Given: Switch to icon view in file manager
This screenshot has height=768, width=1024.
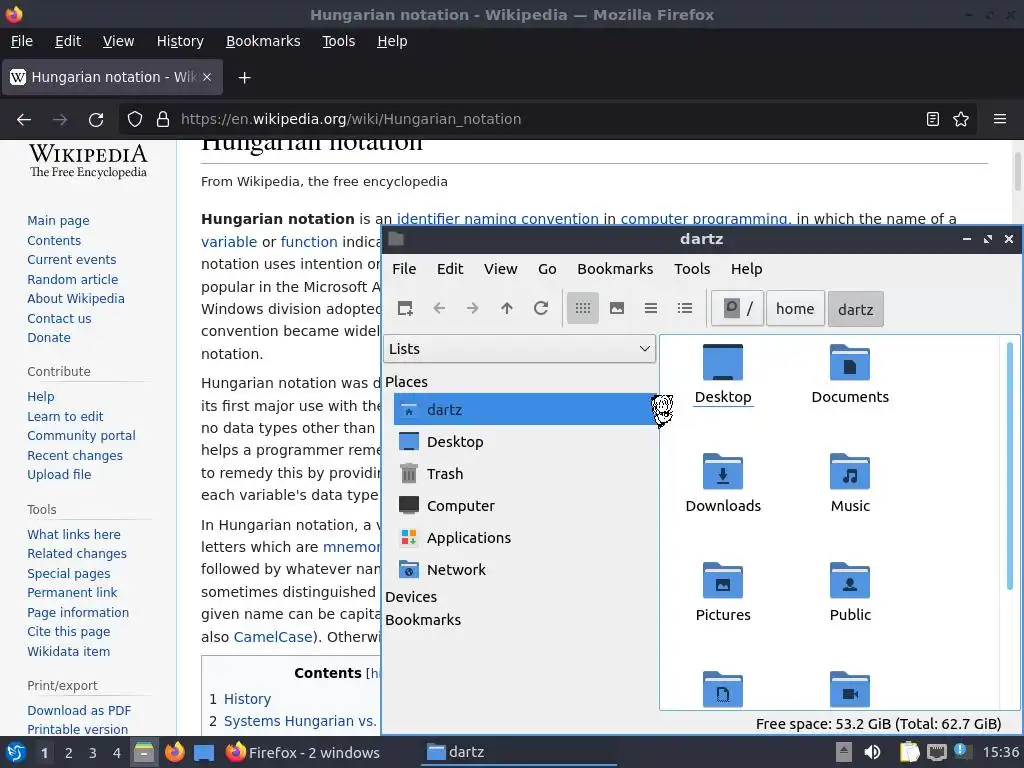Looking at the screenshot, I should point(583,308).
